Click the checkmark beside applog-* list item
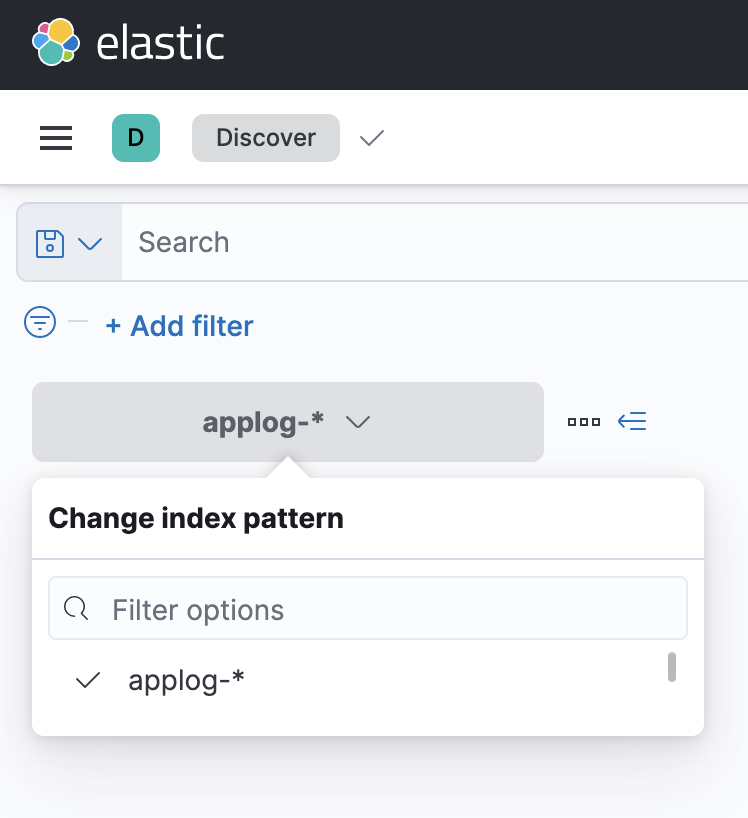The height and width of the screenshot is (818, 748). pyautogui.click(x=88, y=680)
